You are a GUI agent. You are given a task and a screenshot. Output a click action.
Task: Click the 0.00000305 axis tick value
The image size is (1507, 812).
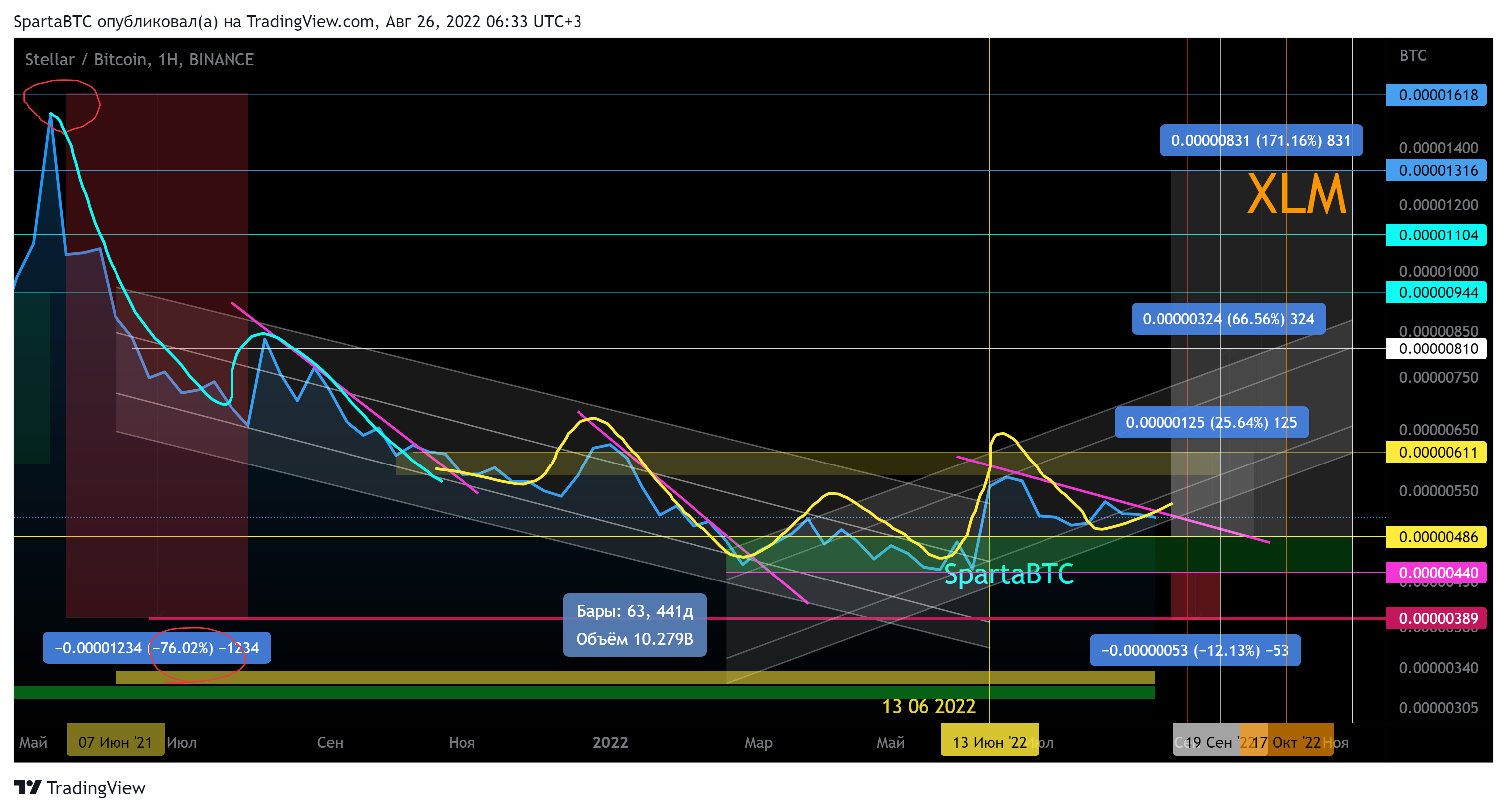[x=1438, y=708]
